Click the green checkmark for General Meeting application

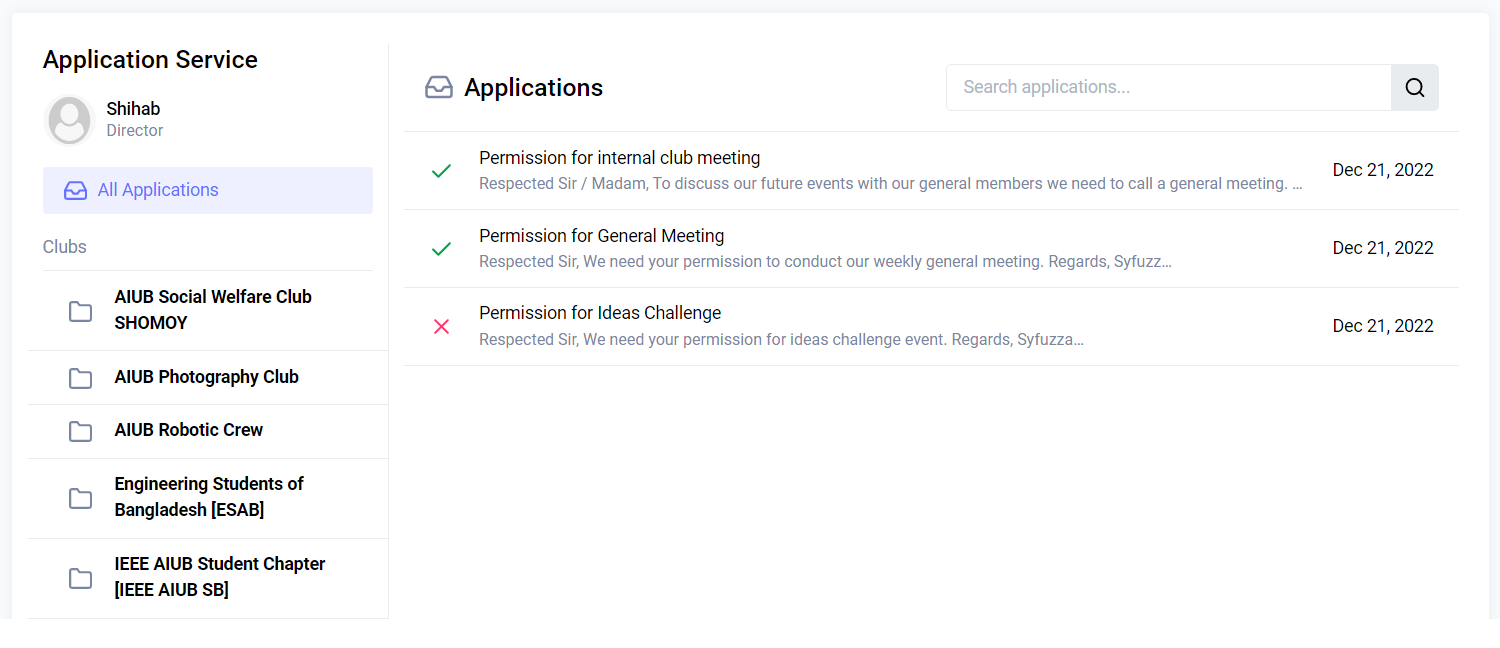[441, 248]
